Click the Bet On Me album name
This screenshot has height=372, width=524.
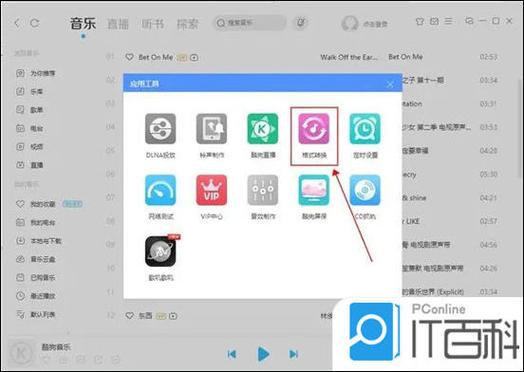(x=405, y=57)
